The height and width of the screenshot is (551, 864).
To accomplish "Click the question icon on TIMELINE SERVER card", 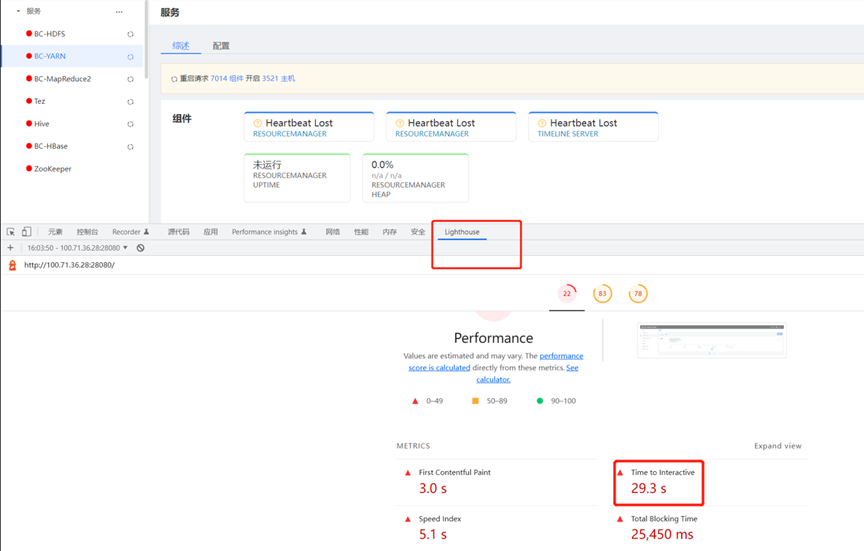I will click(542, 123).
